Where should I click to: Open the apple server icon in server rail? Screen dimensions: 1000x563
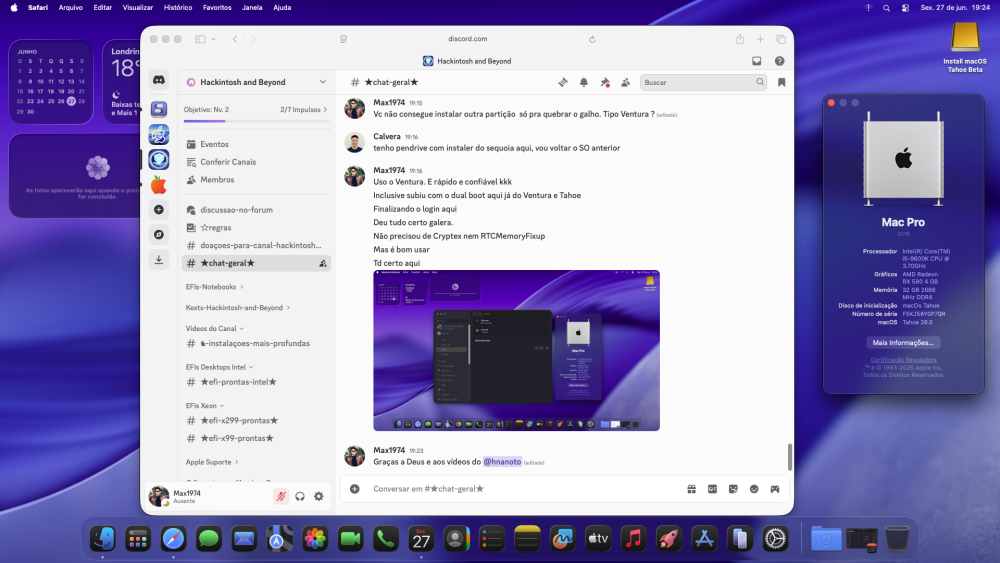click(159, 185)
